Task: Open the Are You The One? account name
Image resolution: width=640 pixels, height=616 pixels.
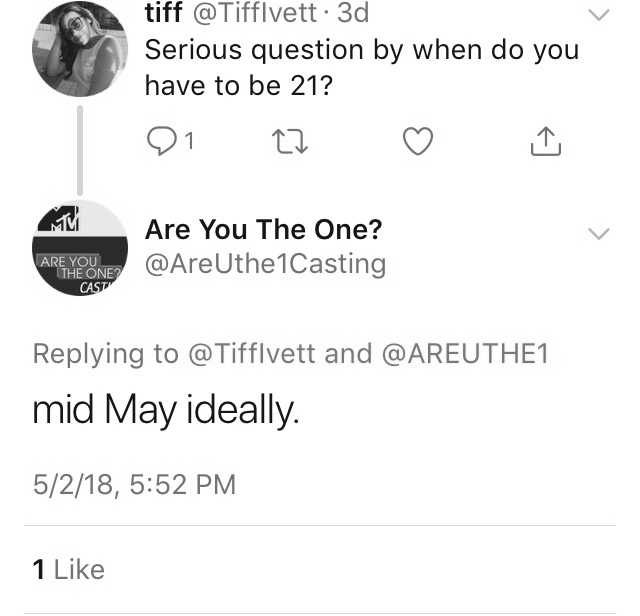Action: 263,229
